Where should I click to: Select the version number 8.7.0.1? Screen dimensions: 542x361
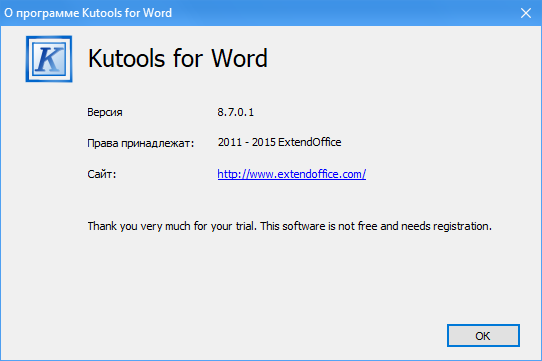[235, 112]
